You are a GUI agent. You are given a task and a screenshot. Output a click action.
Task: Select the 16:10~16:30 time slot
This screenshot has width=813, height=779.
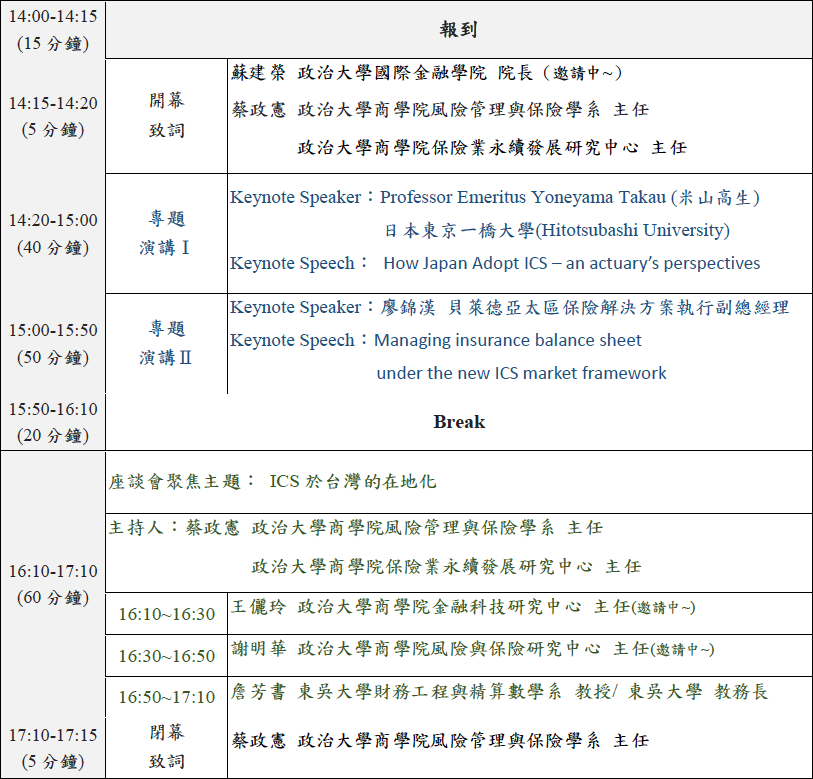pos(166,614)
